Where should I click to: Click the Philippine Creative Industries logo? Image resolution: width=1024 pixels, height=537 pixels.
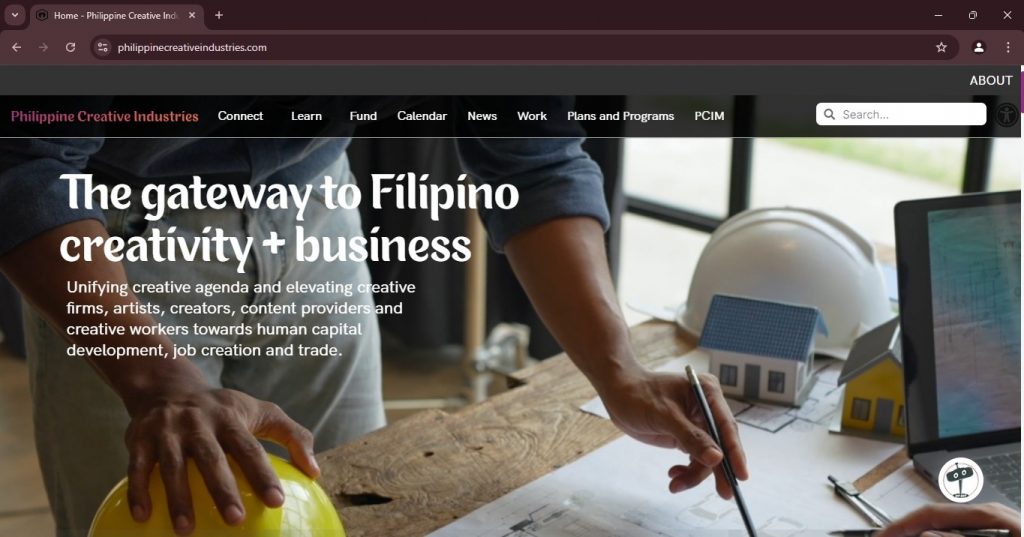(104, 116)
